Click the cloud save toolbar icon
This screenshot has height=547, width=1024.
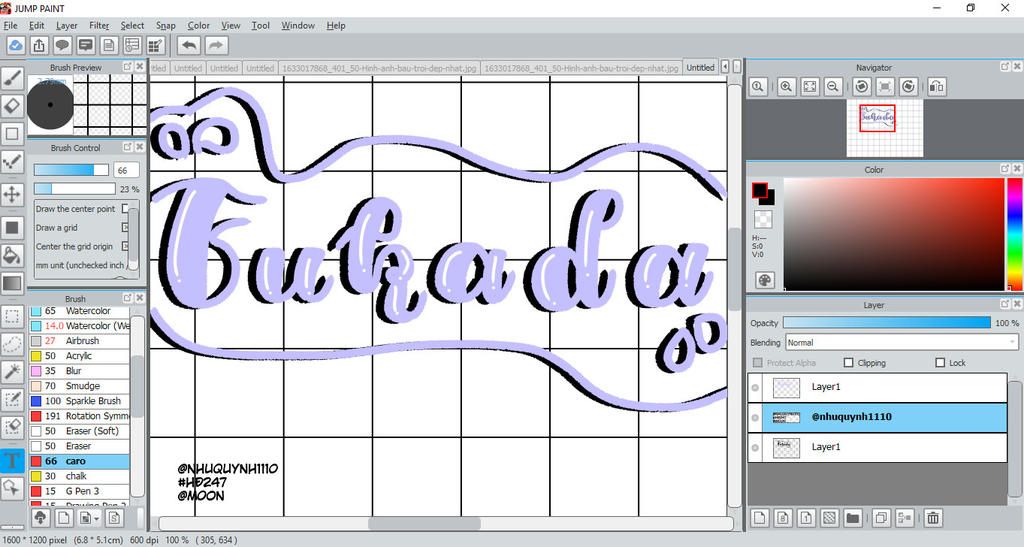pyautogui.click(x=16, y=45)
